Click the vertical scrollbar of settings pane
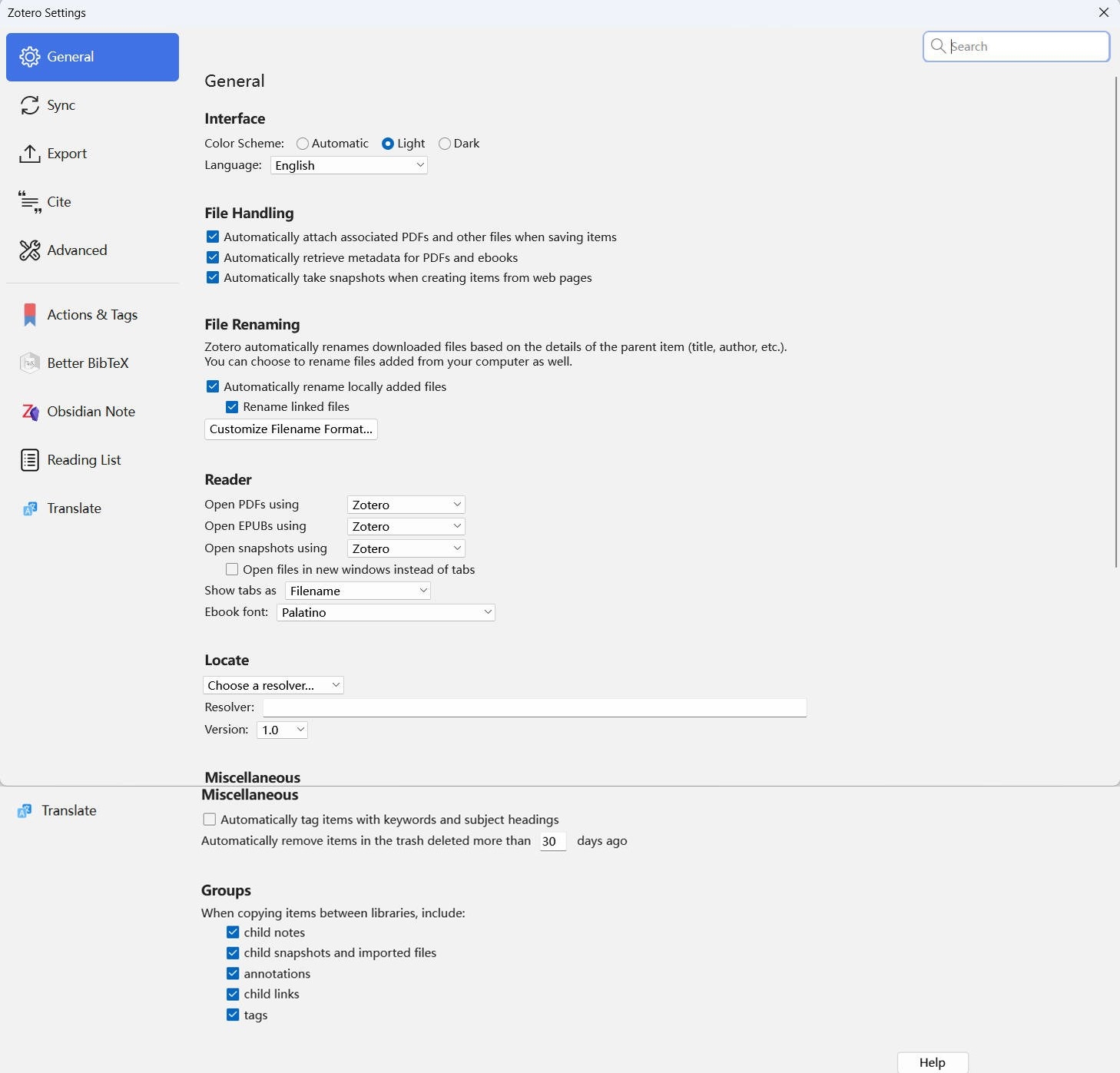The height and width of the screenshot is (1073, 1120). tap(1116, 323)
